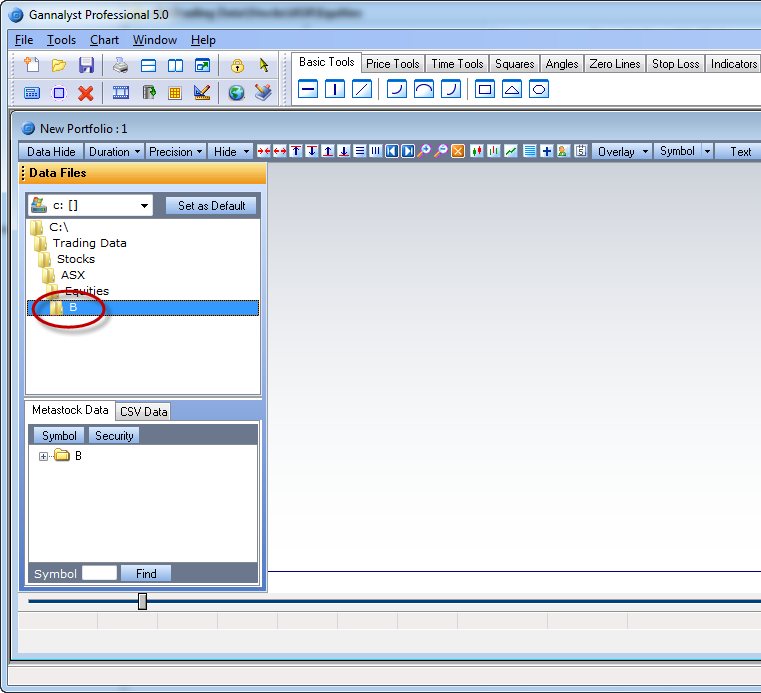761x693 pixels.
Task: Click the Text button in chart toolbar
Action: pos(740,152)
